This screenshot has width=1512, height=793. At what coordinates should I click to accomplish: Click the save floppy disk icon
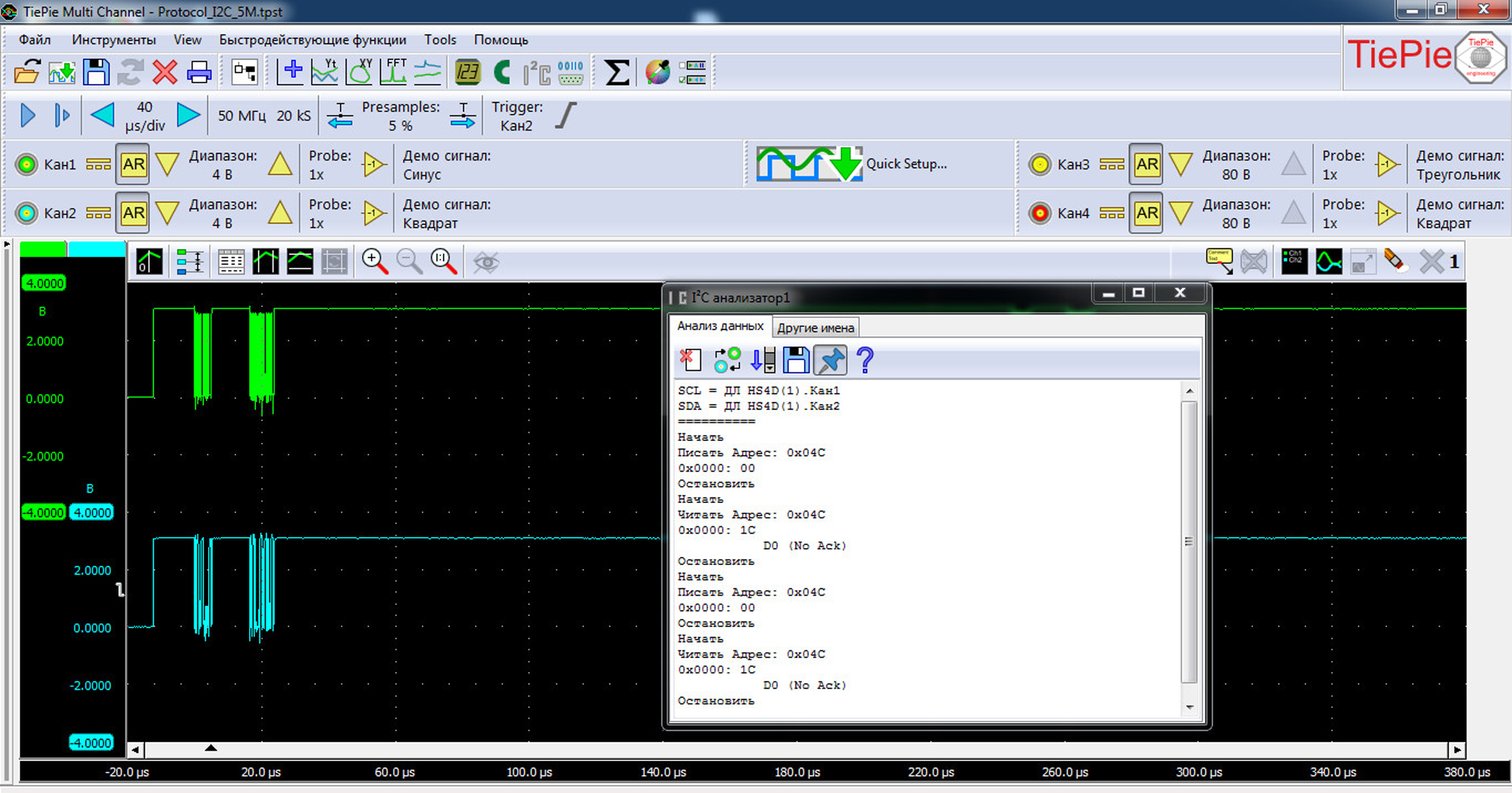point(96,72)
